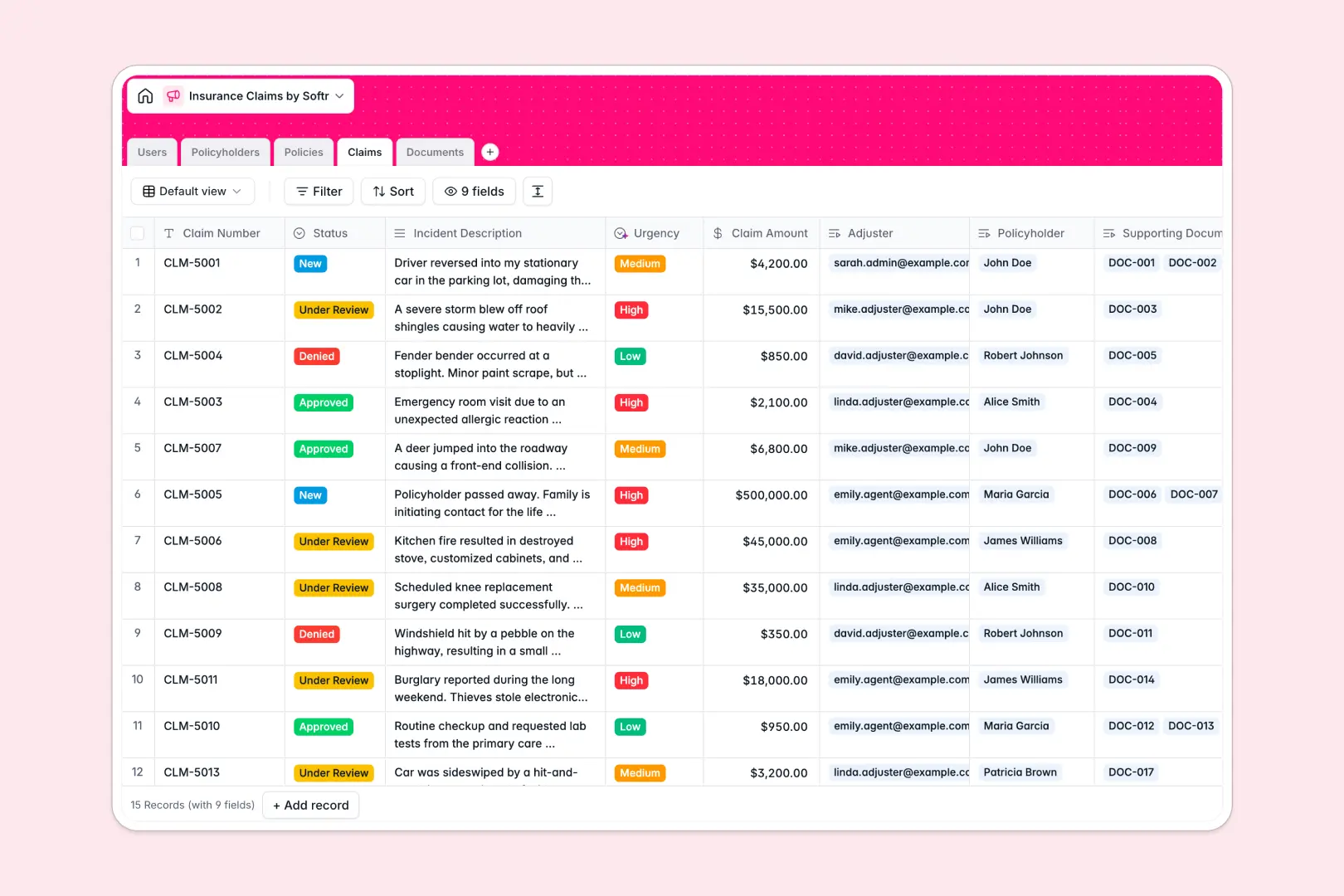The width and height of the screenshot is (1344, 896).
Task: Switch to the Policyholders tab
Action: [225, 152]
